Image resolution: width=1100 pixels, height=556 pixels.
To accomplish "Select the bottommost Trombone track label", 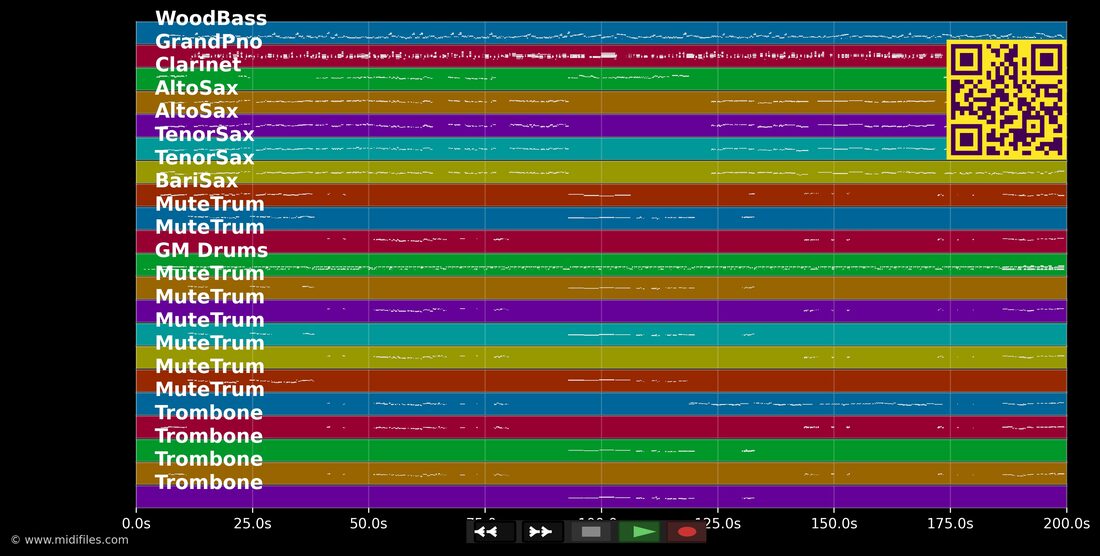I will coord(208,482).
